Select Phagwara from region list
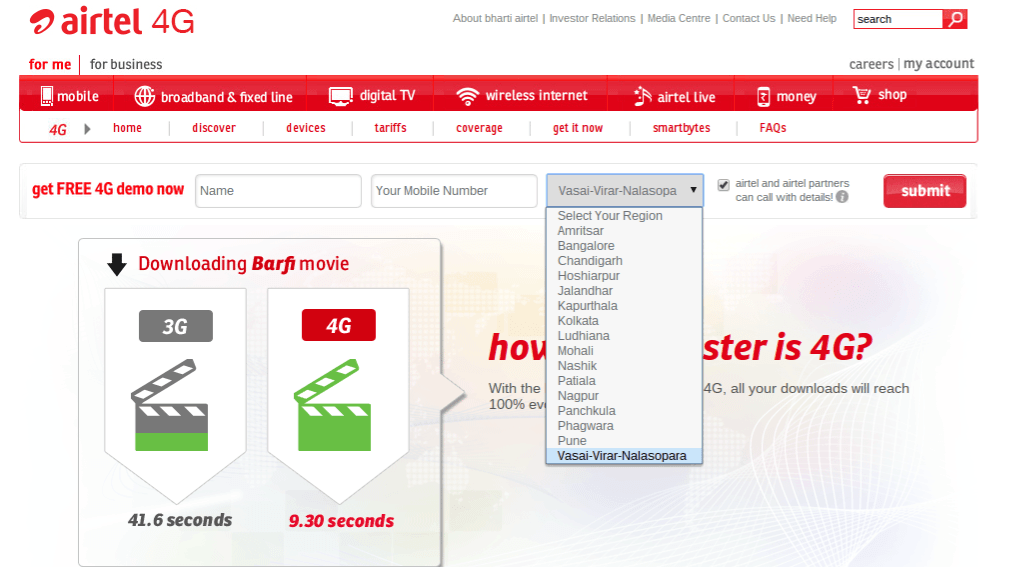Image resolution: width=1015 pixels, height=567 pixels. pos(624,425)
